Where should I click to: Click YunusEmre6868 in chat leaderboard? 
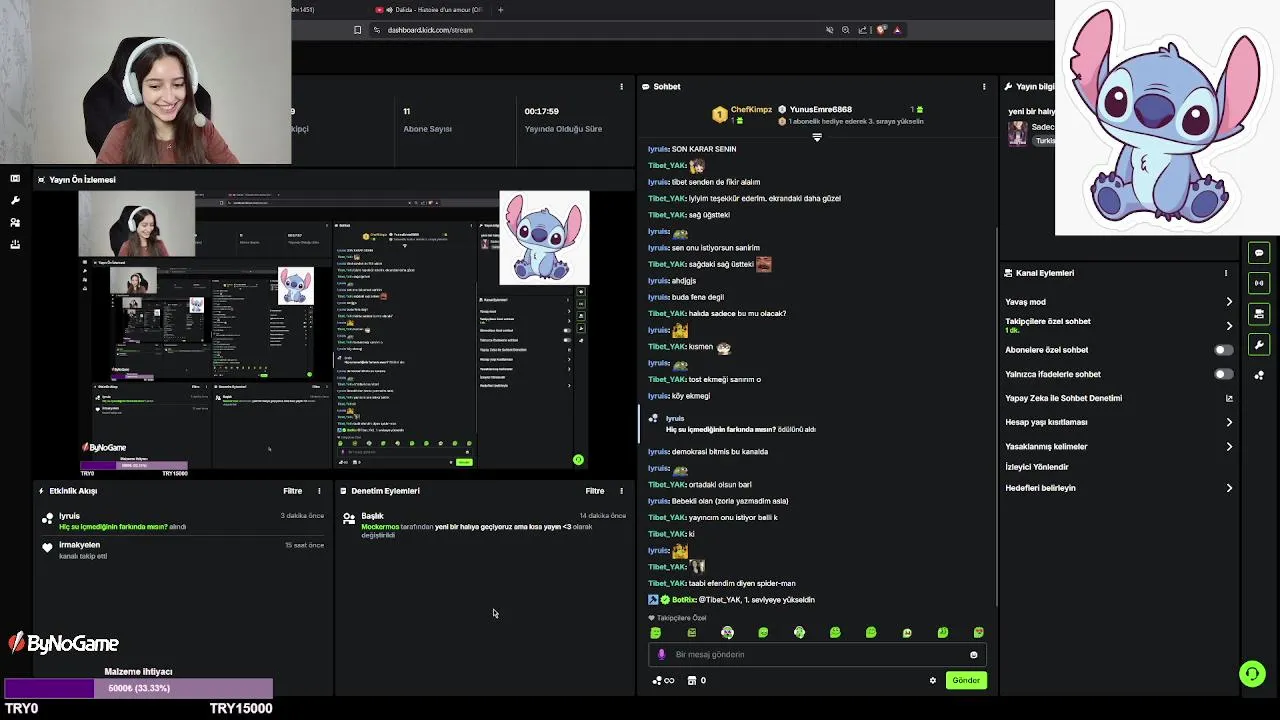tap(820, 110)
